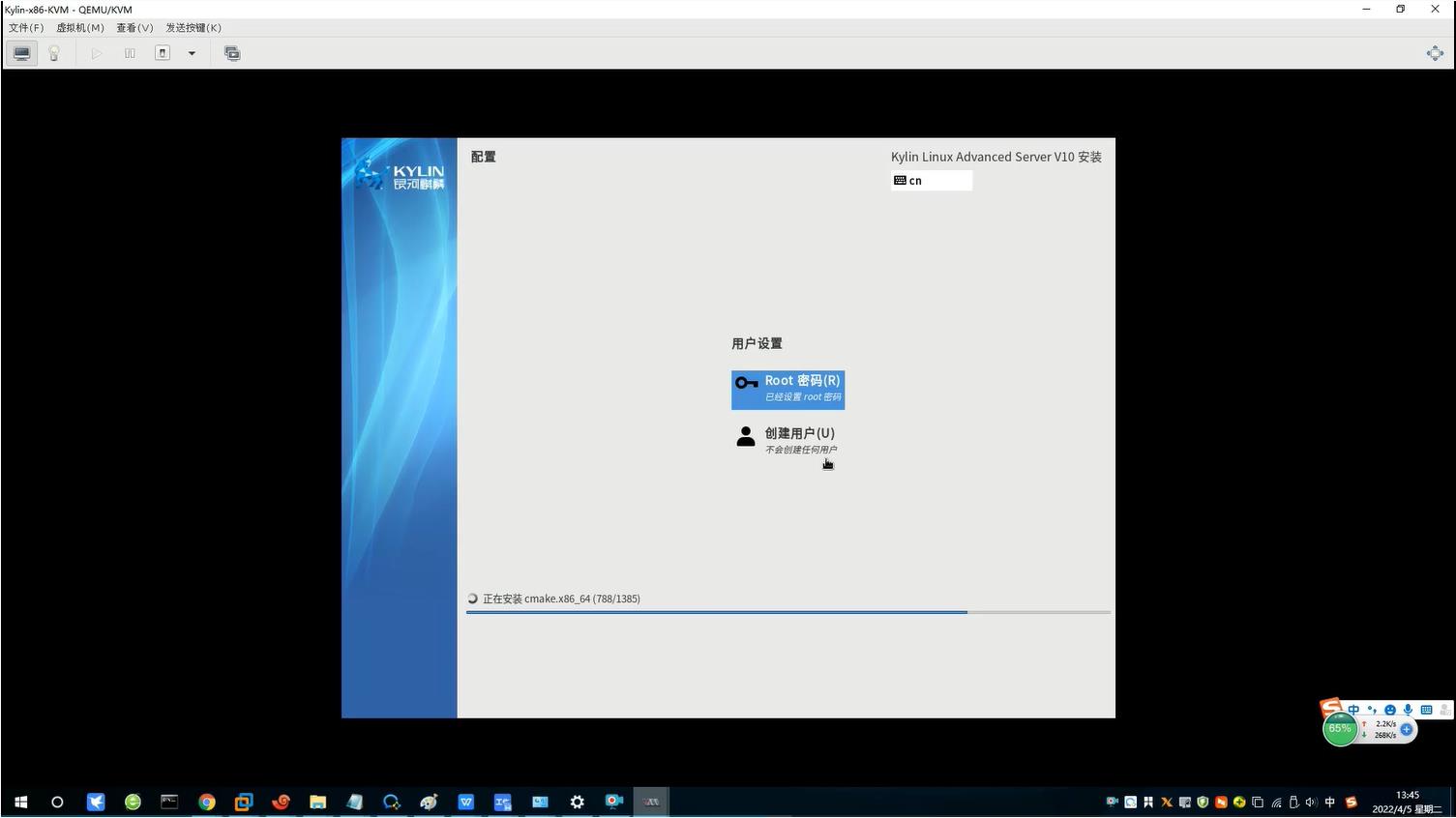The height and width of the screenshot is (818, 1456).
Task: Open the 虚拟机(M) menu
Action: click(80, 28)
